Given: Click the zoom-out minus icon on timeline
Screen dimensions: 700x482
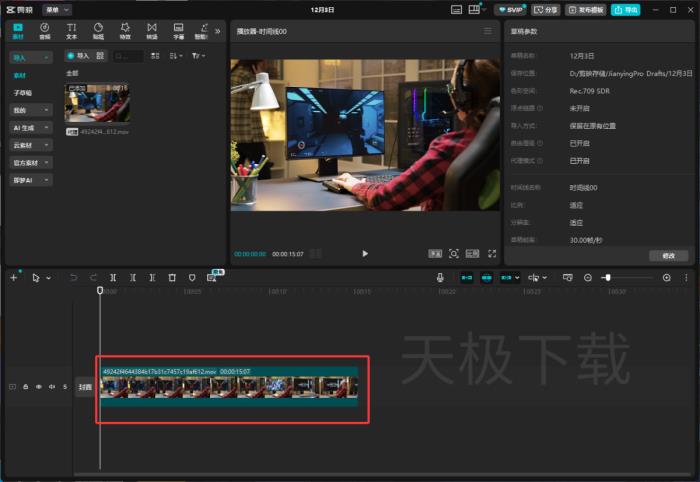Looking at the screenshot, I should pyautogui.click(x=588, y=277).
